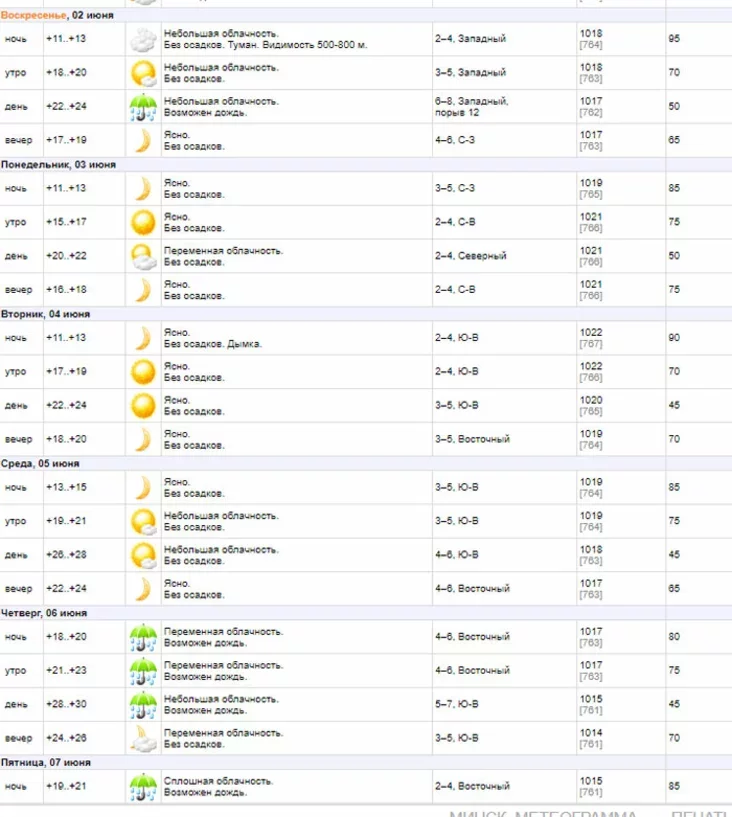Click the moon icon for Monday night
732x817 pixels.
(x=143, y=189)
